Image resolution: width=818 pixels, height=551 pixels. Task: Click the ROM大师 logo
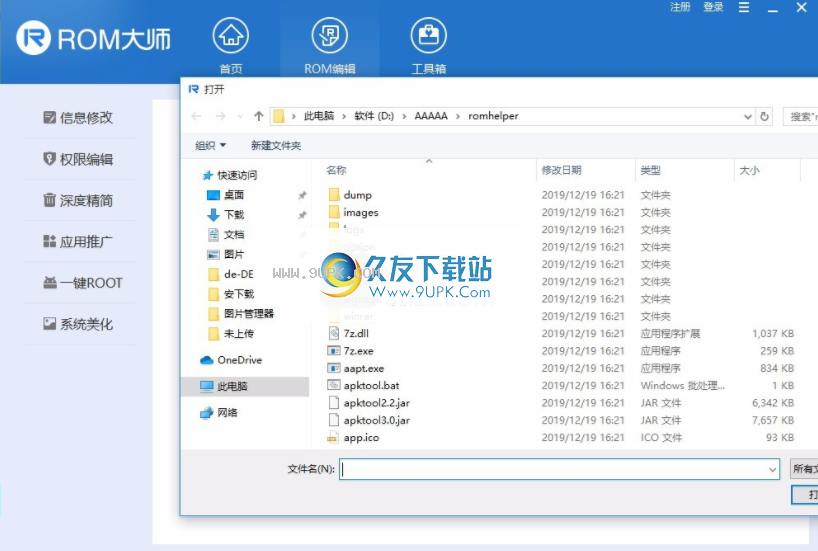93,38
